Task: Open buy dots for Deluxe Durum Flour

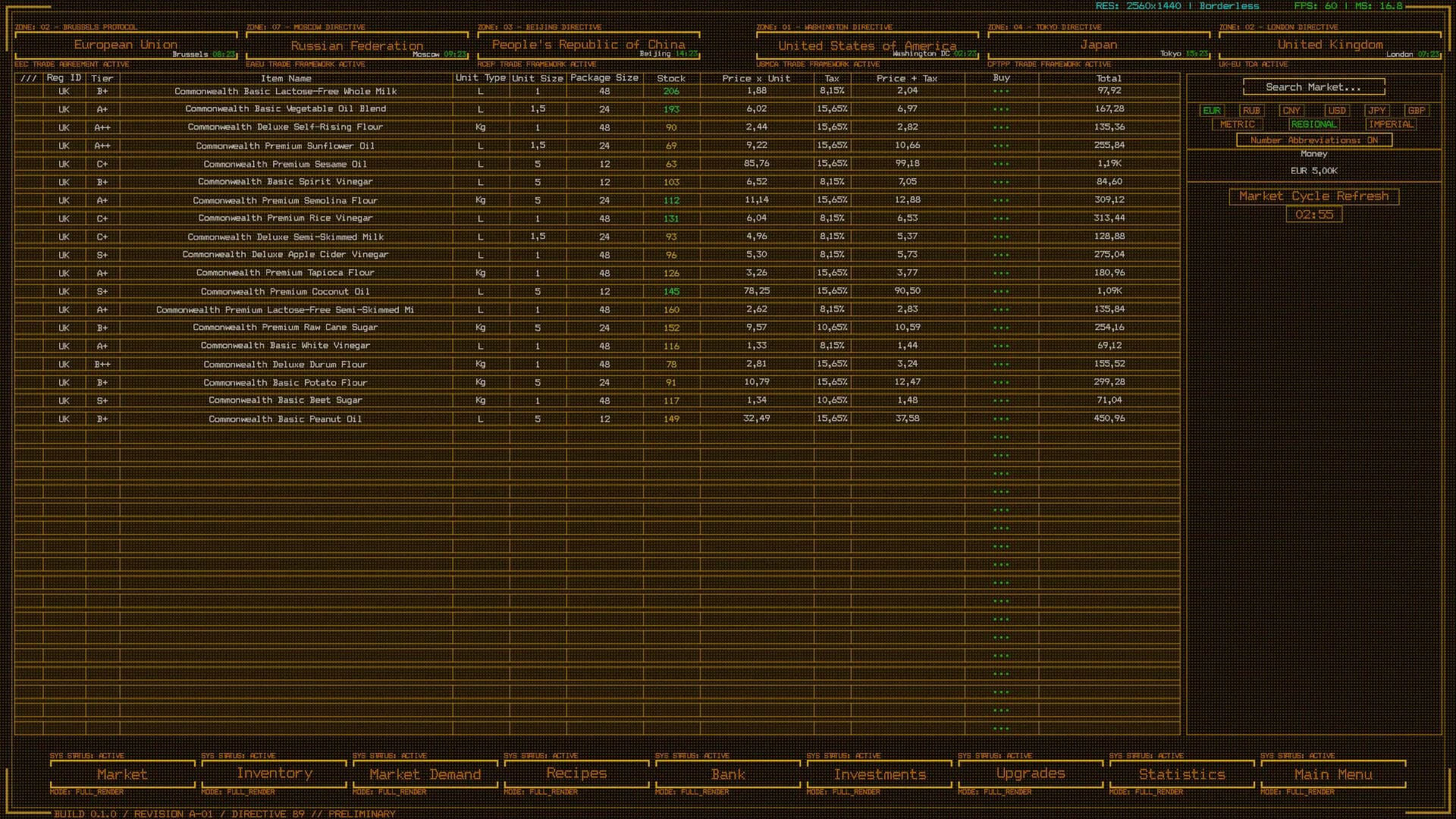Action: [x=1001, y=364]
